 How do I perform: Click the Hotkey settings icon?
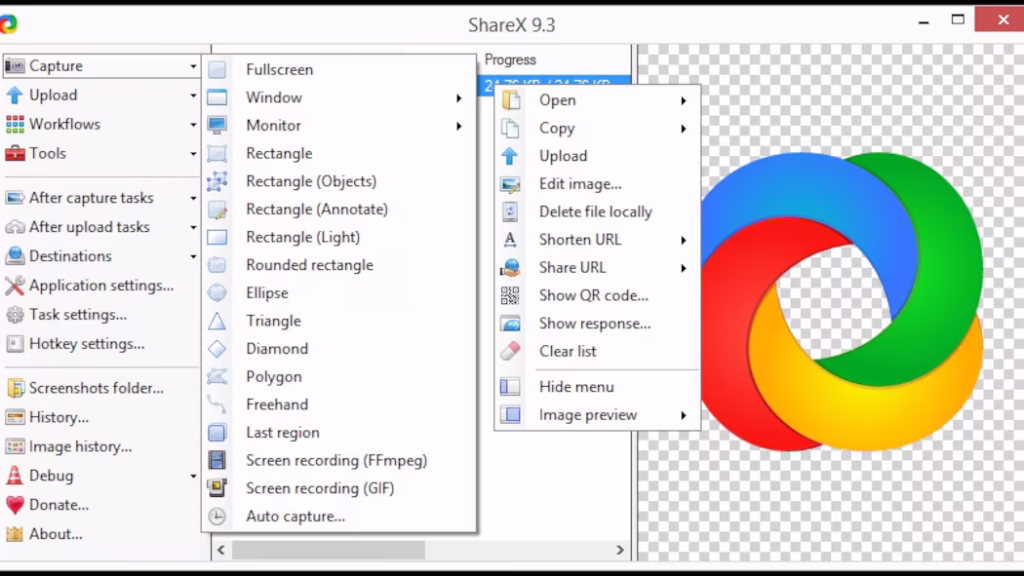tap(14, 344)
